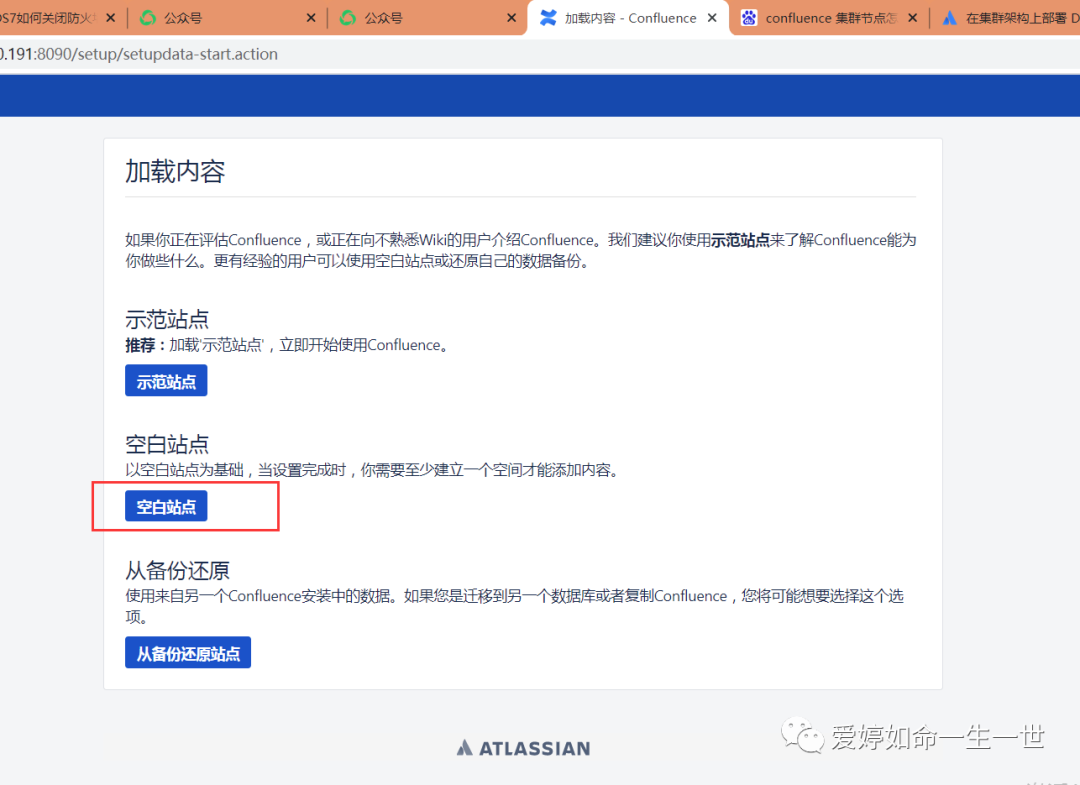
Task: Close the second 公众号 tab
Action: tap(511, 18)
